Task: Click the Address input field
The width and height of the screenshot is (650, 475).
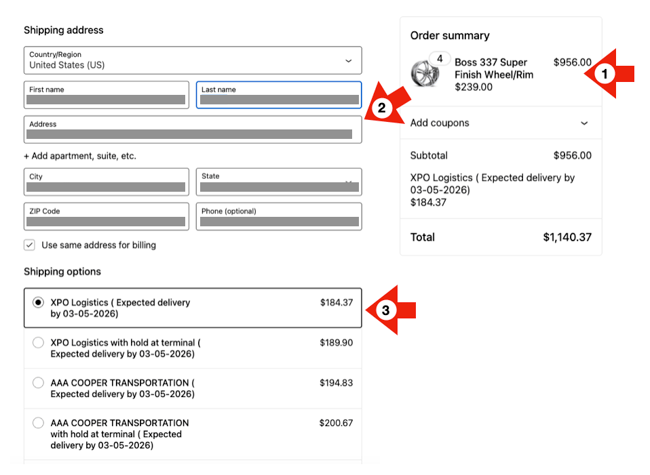Action: pyautogui.click(x=192, y=130)
